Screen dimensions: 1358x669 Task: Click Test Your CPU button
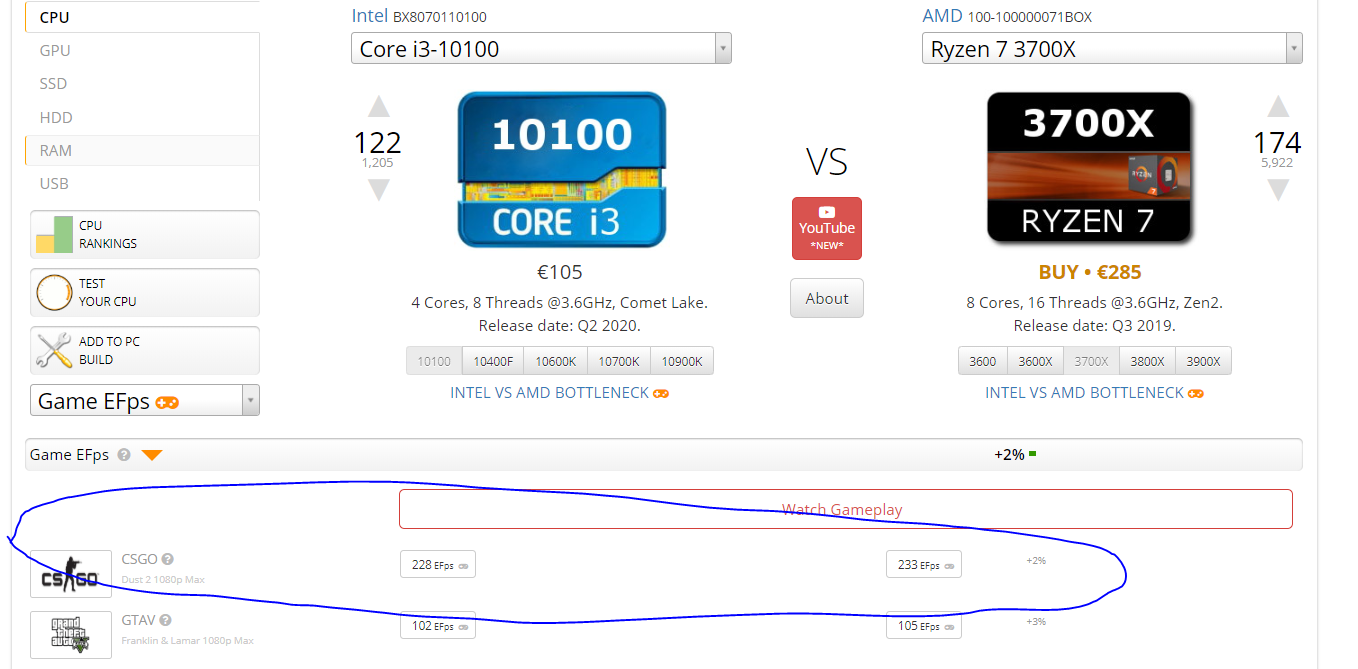[x=145, y=292]
